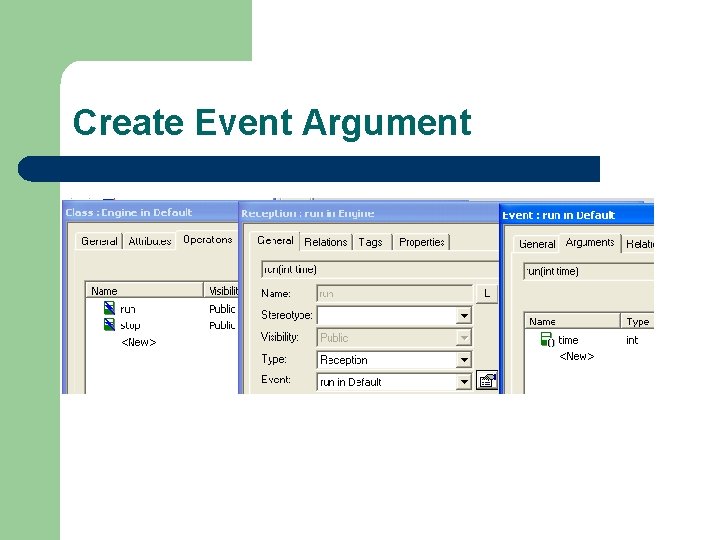Open the Stereotype dropdown arrow
This screenshot has height=540, width=720.
(x=464, y=315)
